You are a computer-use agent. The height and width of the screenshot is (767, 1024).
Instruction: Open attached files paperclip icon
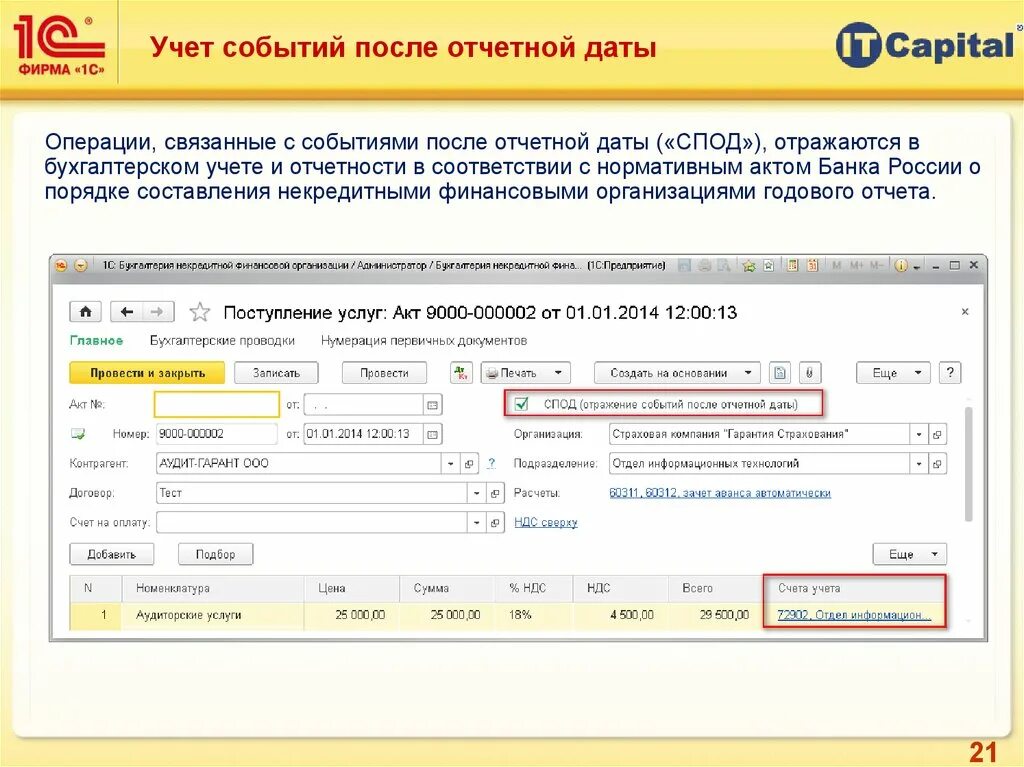[x=809, y=373]
